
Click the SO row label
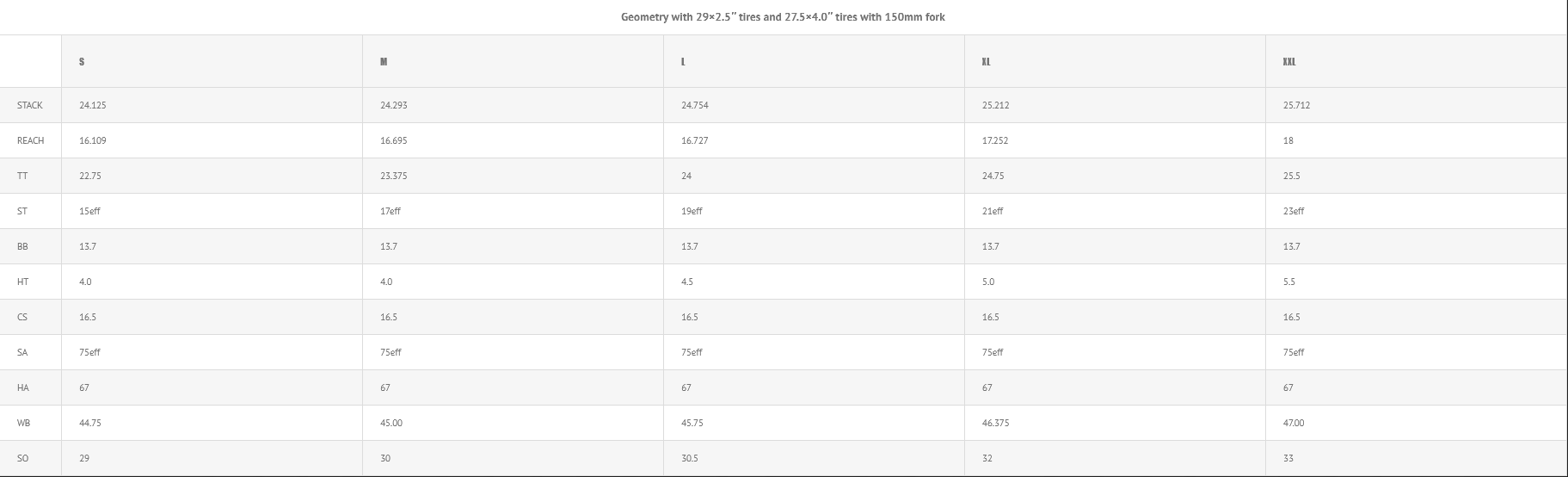23,458
